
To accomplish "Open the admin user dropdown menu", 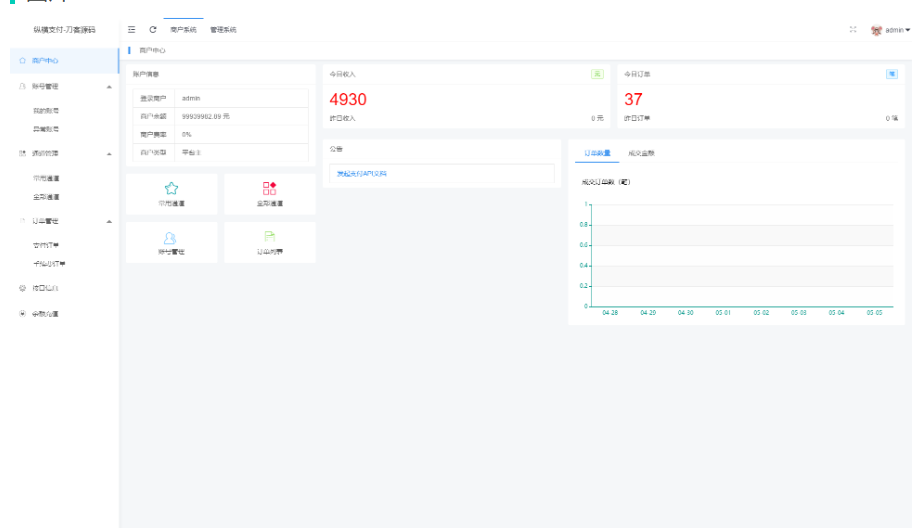I will coord(897,30).
